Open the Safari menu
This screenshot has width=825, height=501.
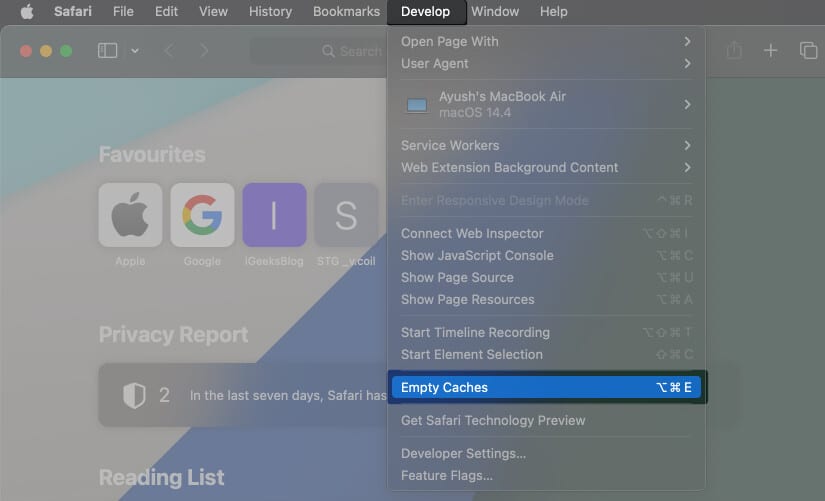click(73, 11)
